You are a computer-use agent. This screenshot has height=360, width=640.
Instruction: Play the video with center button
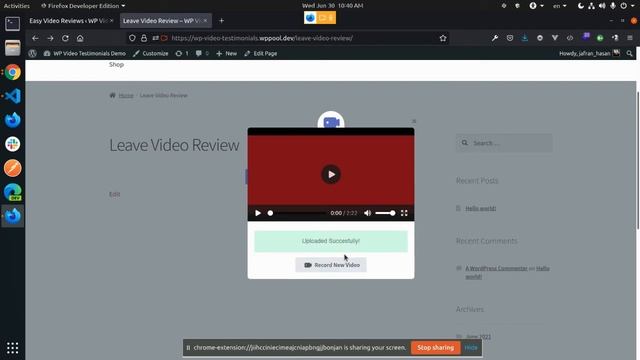point(331,174)
